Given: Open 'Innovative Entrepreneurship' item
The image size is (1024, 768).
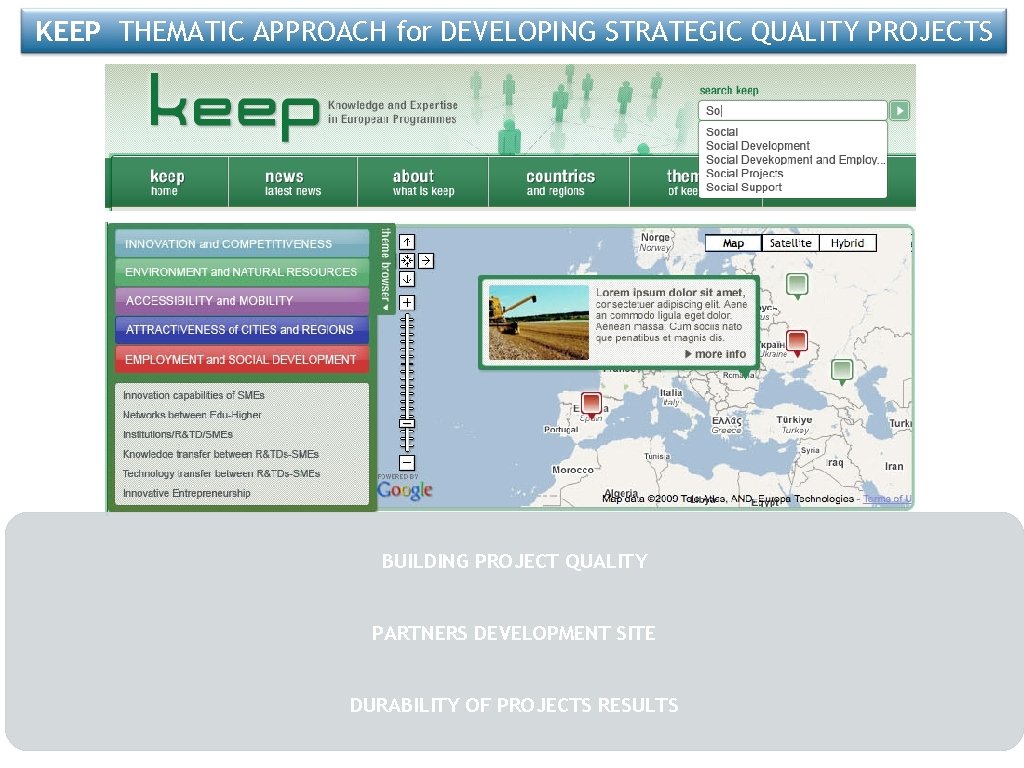Looking at the screenshot, I should (187, 493).
